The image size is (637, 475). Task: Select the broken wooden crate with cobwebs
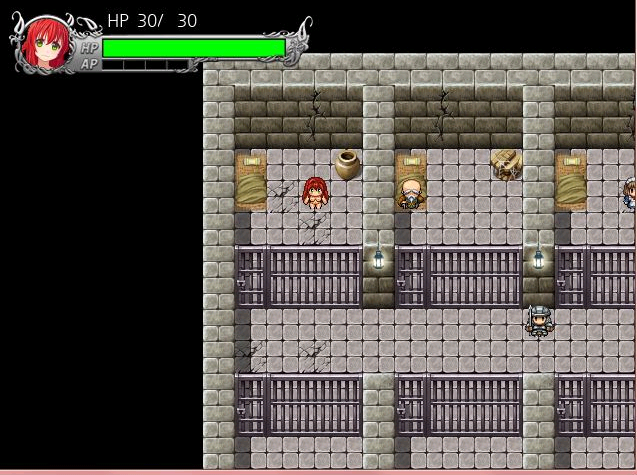(x=507, y=164)
